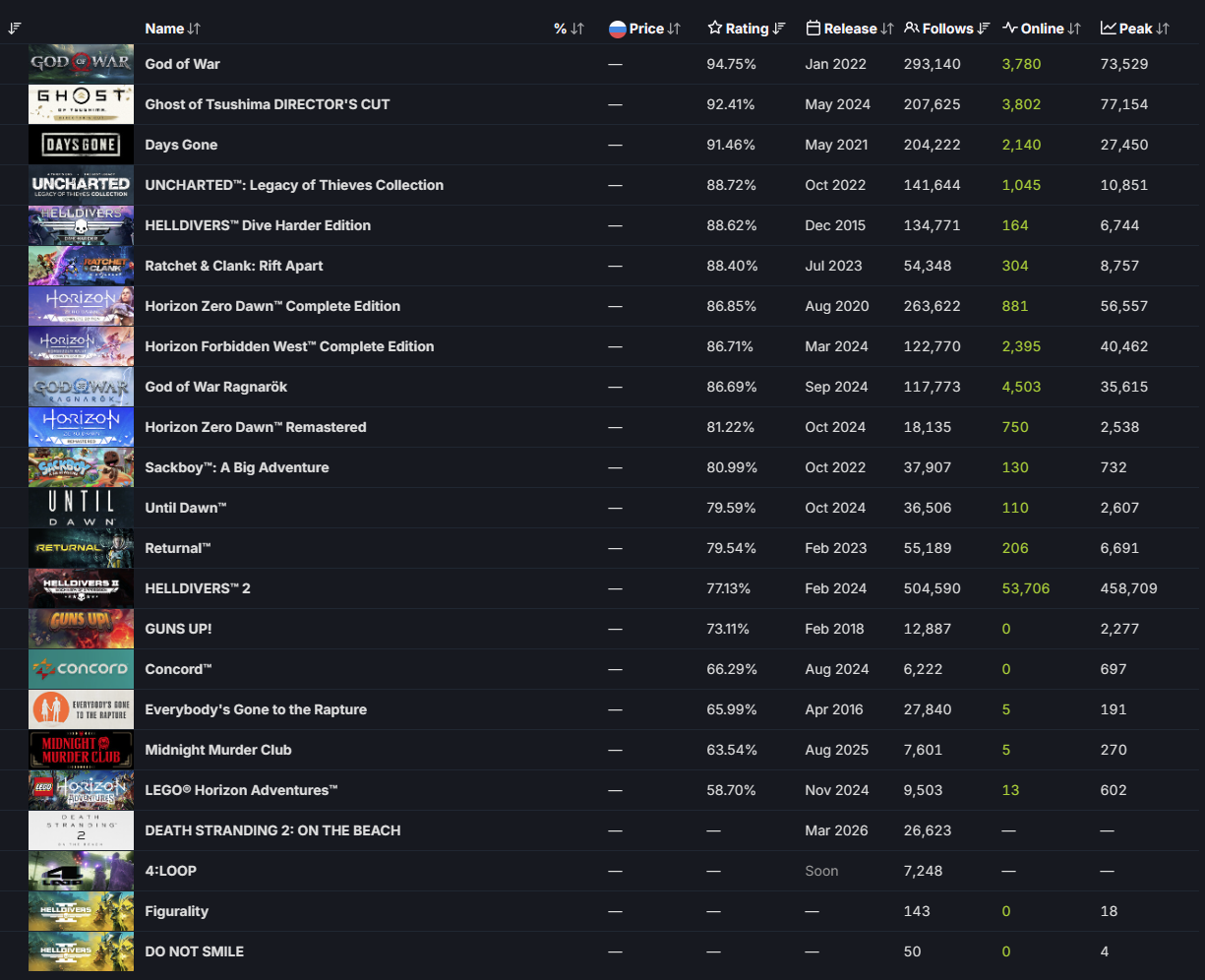Open the HELLDIVERS 2 title link
The height and width of the screenshot is (980, 1205).
point(198,588)
